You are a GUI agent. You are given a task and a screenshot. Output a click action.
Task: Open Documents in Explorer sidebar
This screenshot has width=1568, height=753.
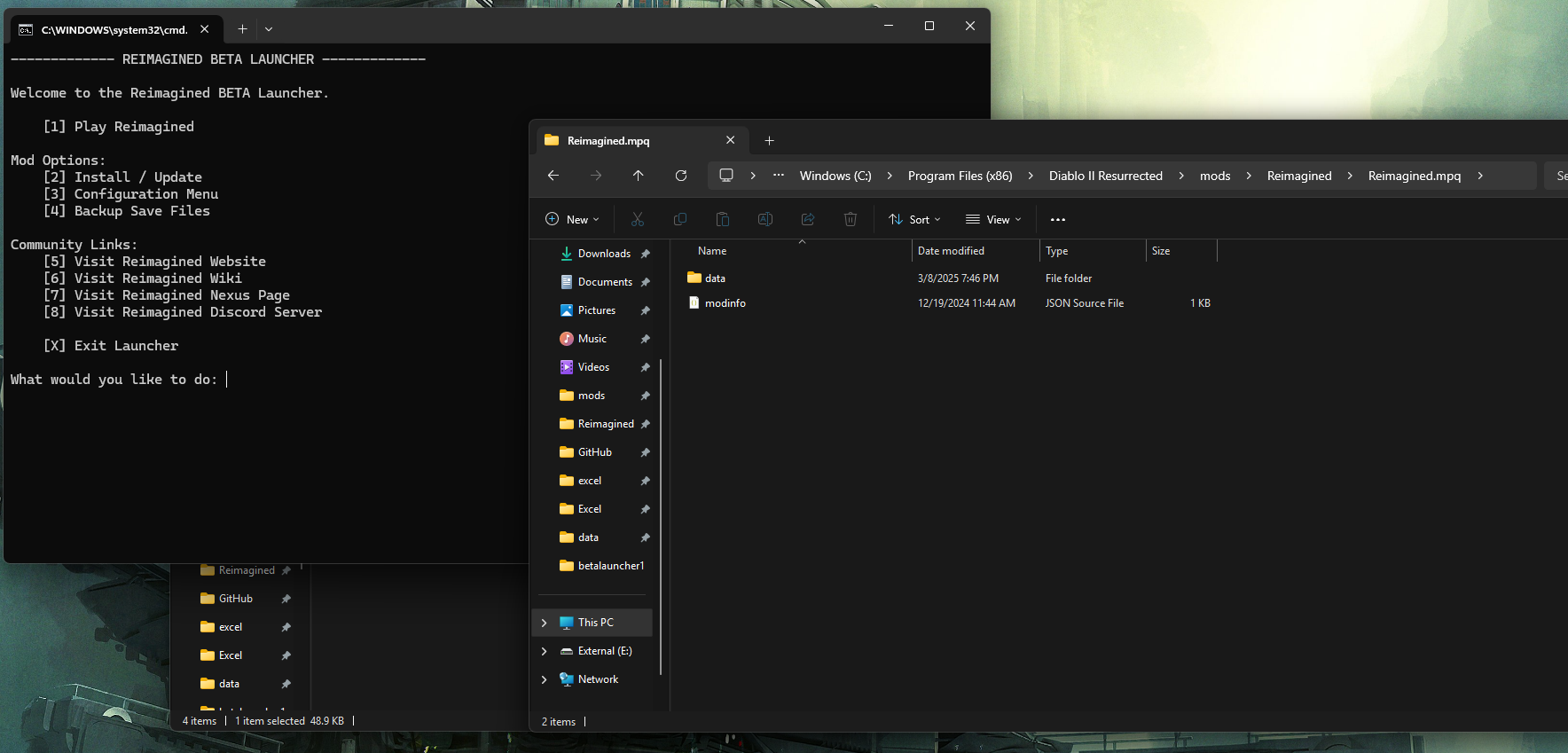pyautogui.click(x=596, y=282)
